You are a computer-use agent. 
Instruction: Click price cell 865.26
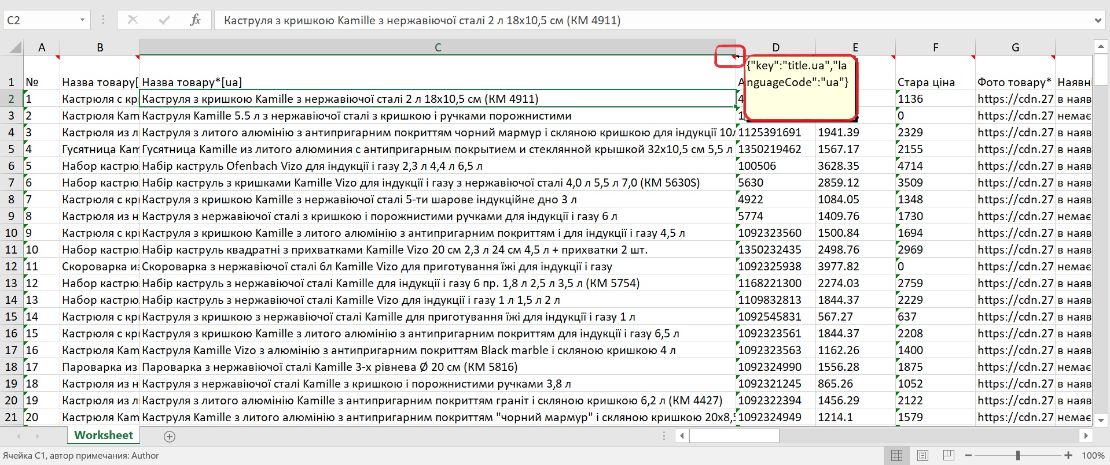855,384
